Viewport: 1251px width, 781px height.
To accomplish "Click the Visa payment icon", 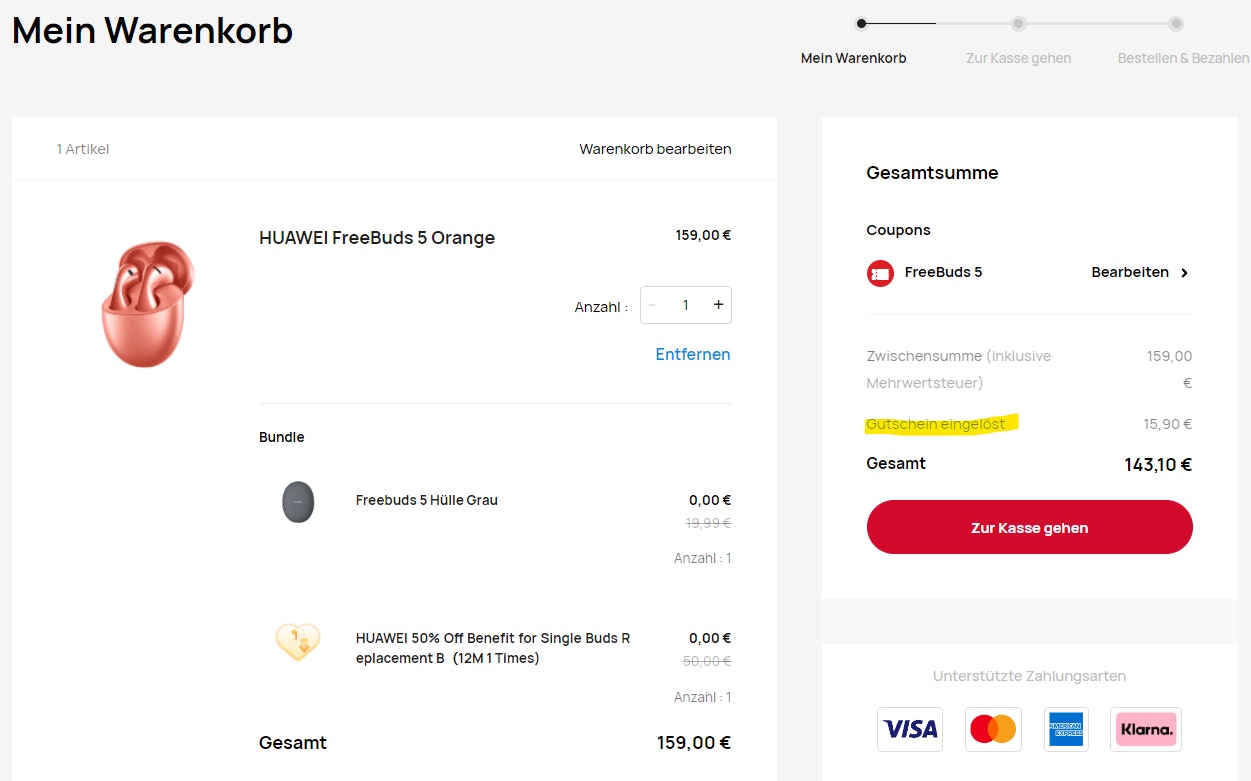I will pyautogui.click(x=909, y=729).
